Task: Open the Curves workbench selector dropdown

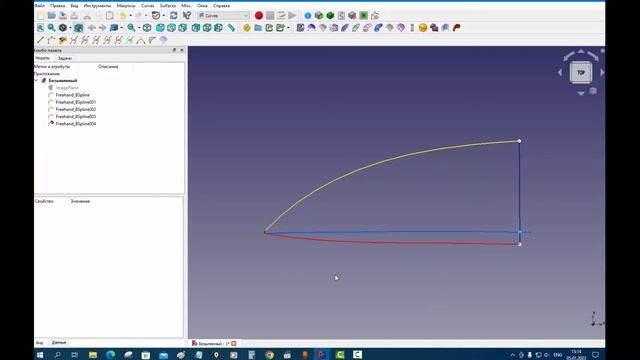Action: click(x=223, y=16)
